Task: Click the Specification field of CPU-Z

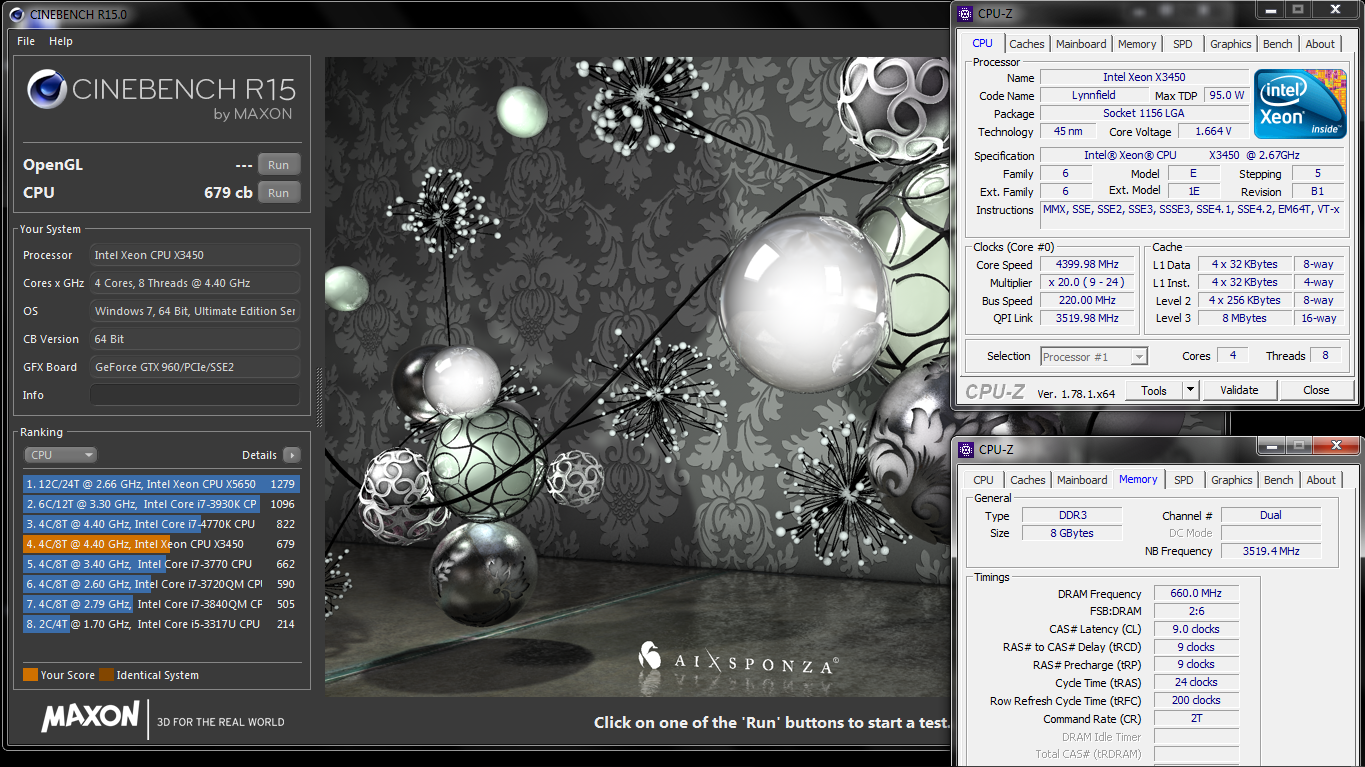Action: [1193, 156]
